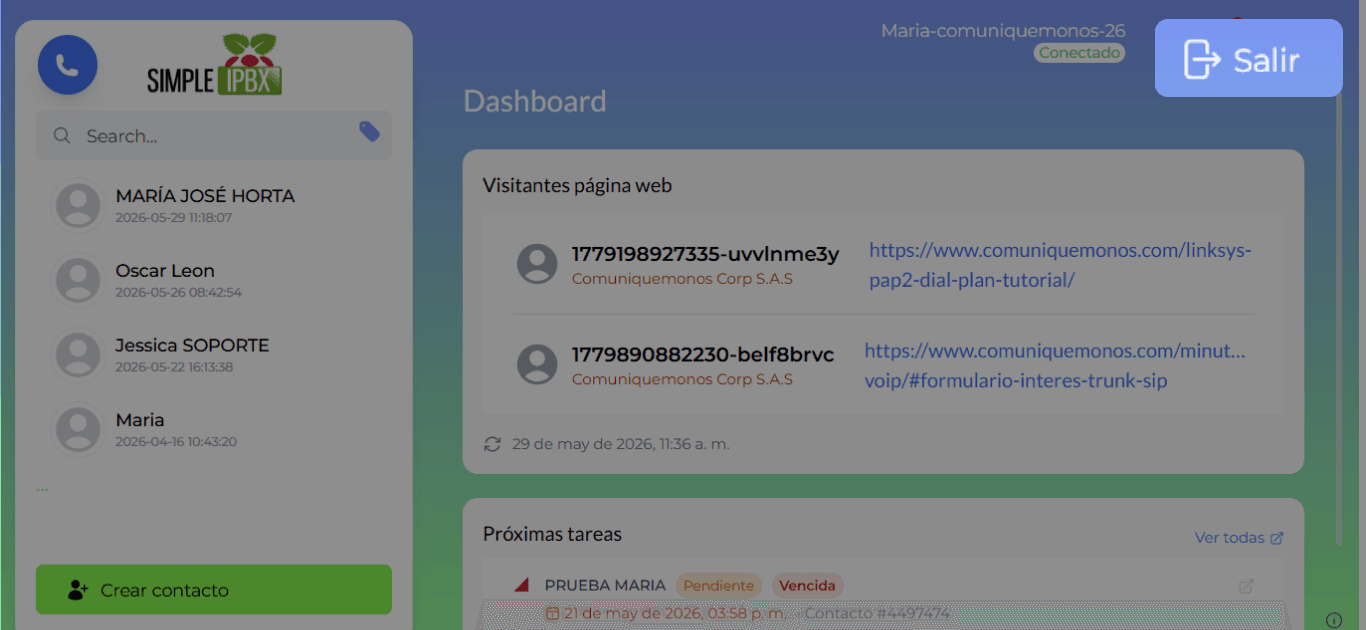1366x630 pixels.
Task: Click the Salir logout button
Action: pos(1248,59)
